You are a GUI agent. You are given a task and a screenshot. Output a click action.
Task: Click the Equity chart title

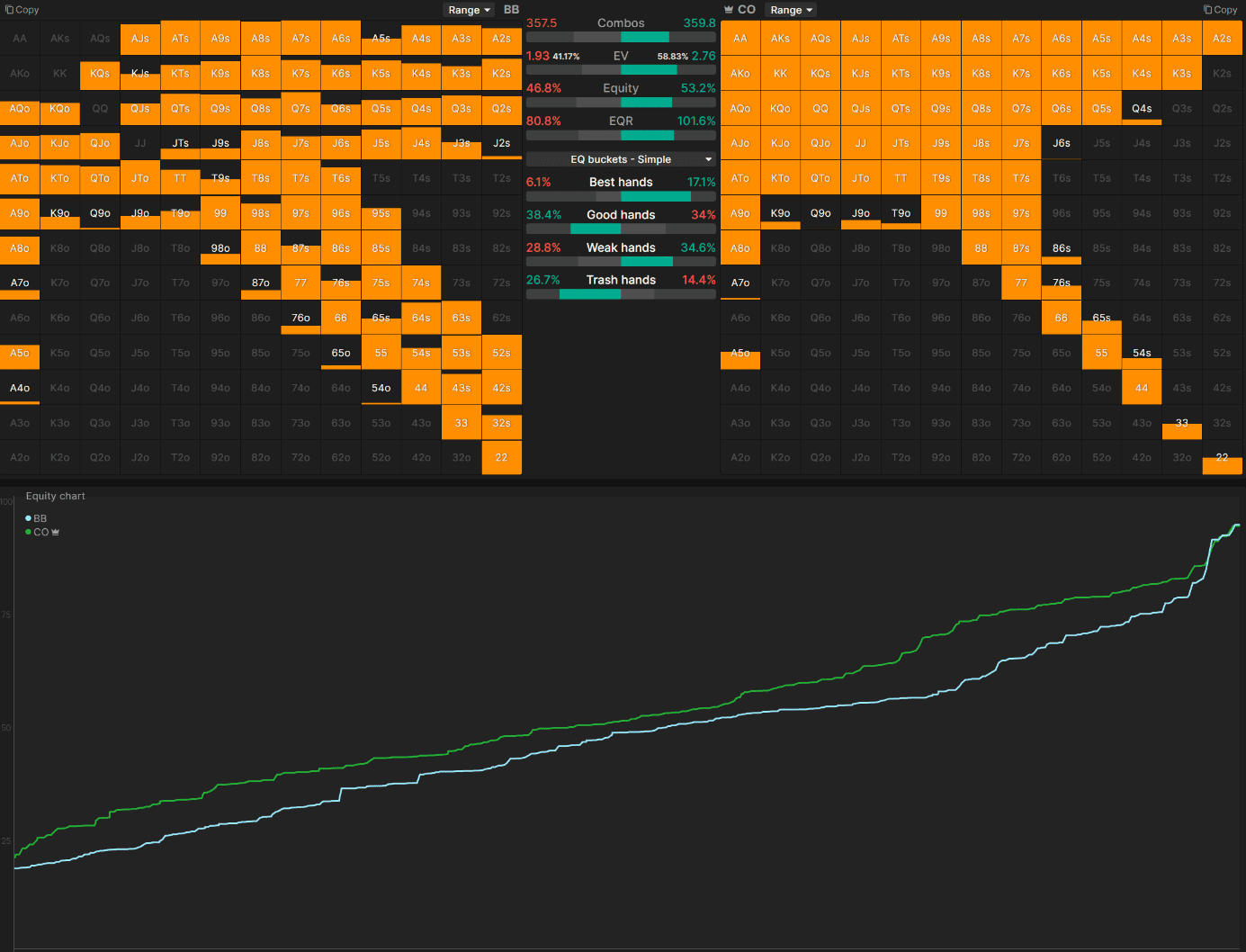coord(56,496)
